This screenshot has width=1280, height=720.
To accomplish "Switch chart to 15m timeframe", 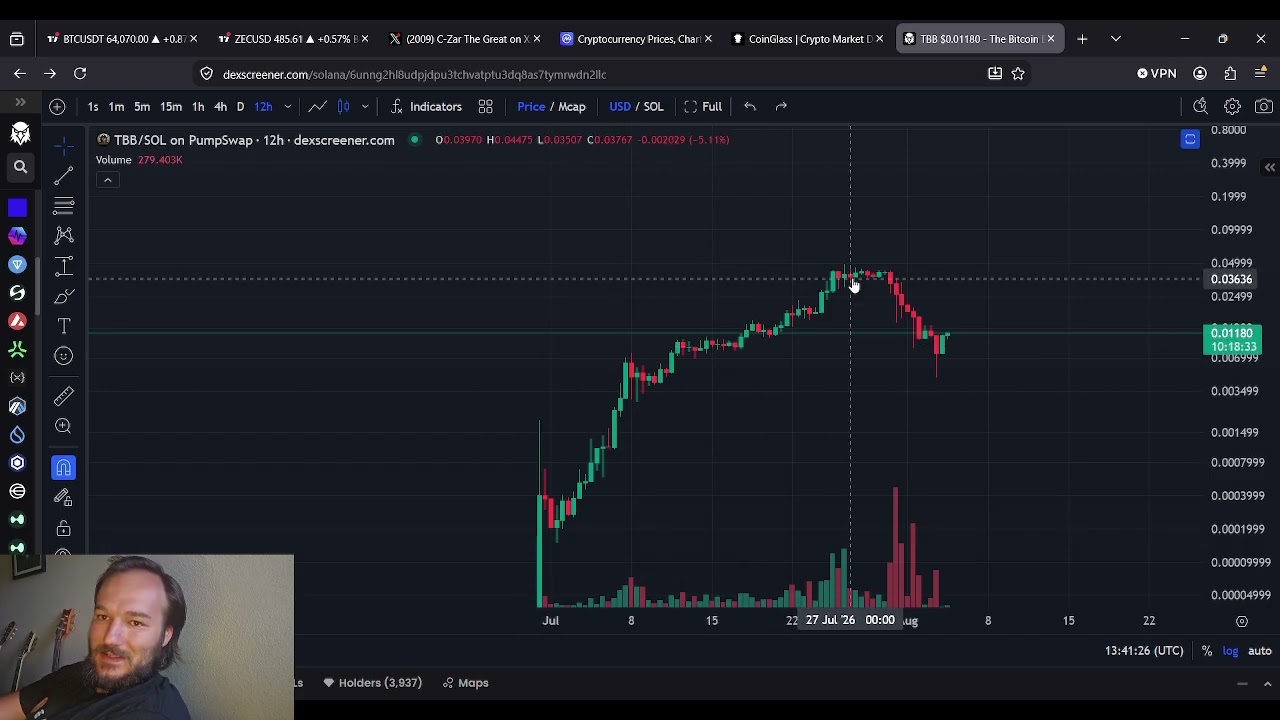I will [x=171, y=106].
